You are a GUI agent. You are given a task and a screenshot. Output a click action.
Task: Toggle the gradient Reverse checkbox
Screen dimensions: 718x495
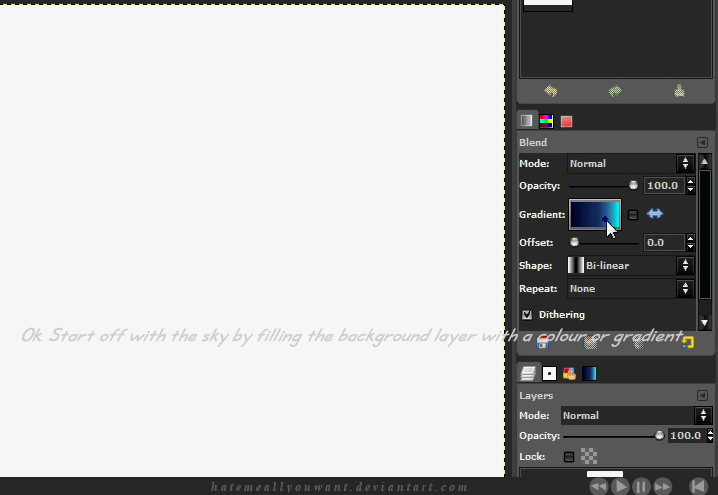(x=633, y=215)
